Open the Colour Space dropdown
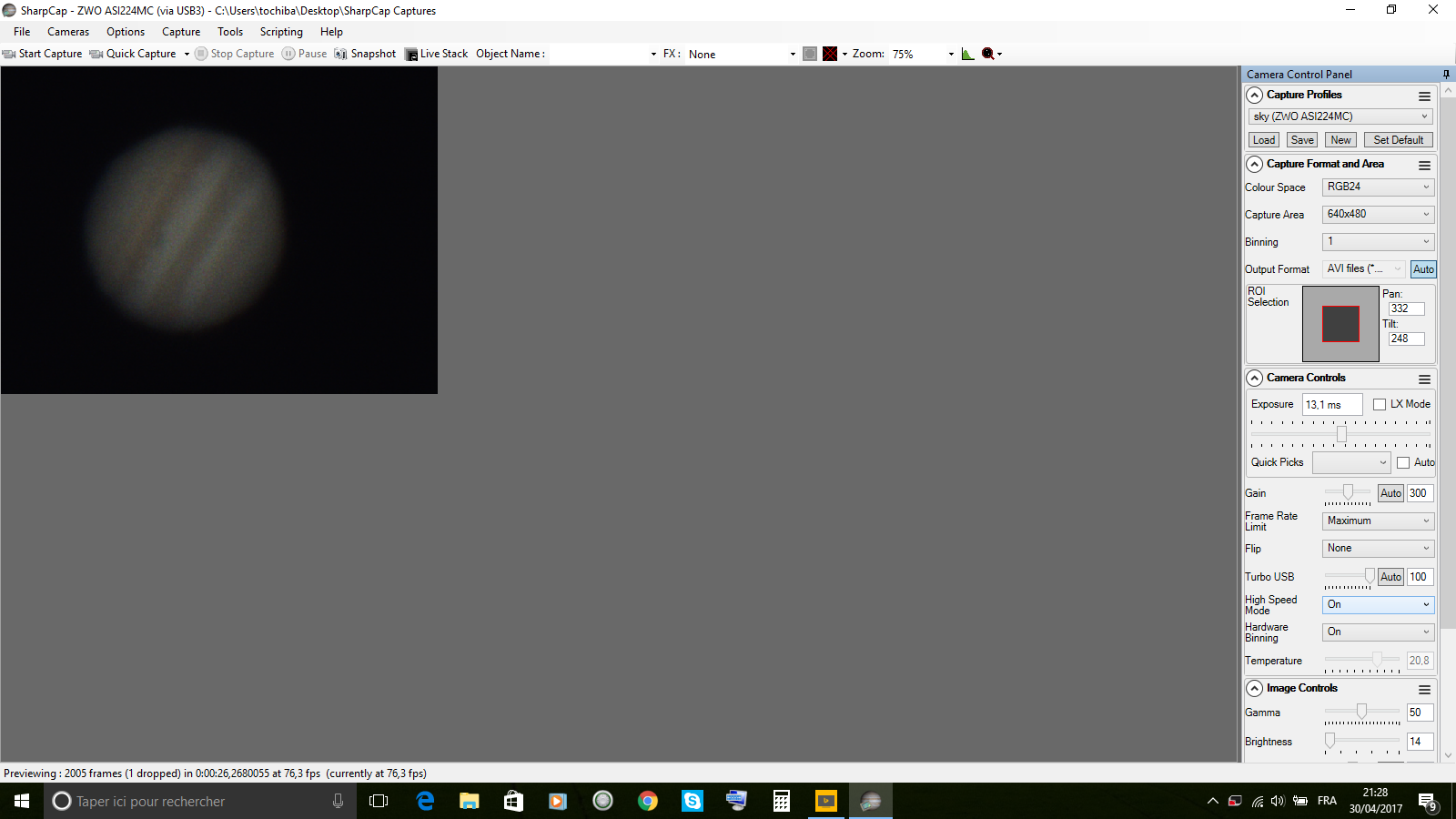This screenshot has height=819, width=1456. click(x=1378, y=187)
